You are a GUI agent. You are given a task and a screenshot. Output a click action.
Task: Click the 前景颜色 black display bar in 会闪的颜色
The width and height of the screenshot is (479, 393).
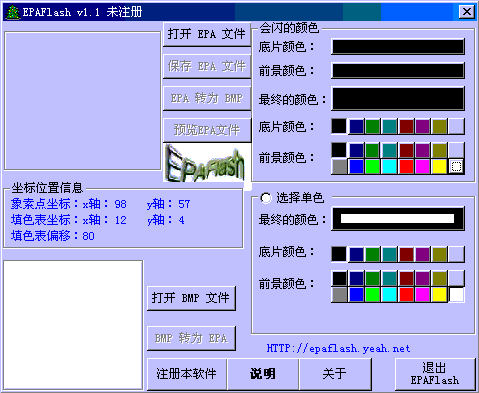point(398,71)
